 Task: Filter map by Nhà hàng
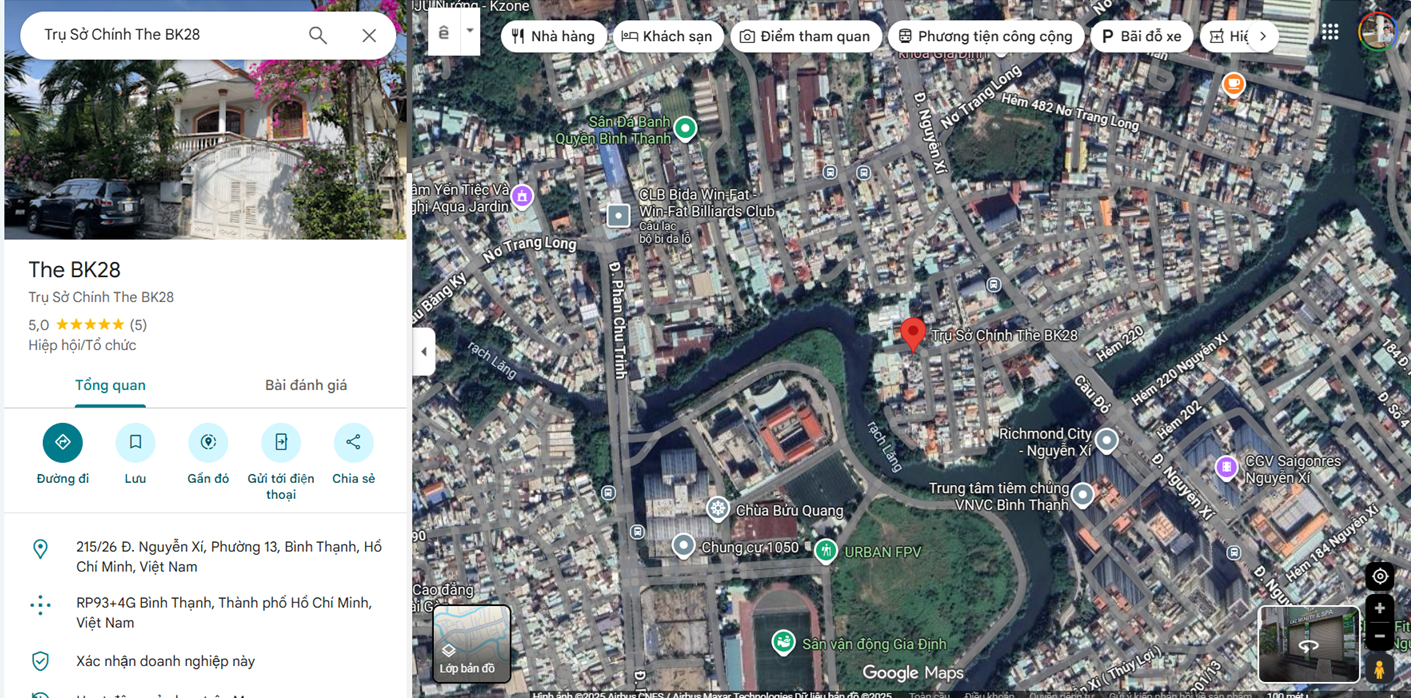553,36
